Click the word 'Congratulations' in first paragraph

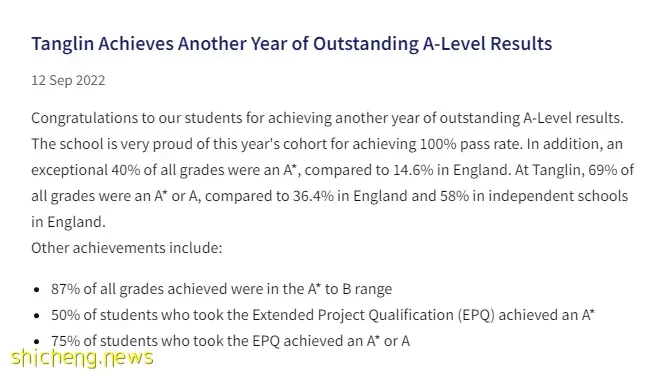[x=84, y=118]
